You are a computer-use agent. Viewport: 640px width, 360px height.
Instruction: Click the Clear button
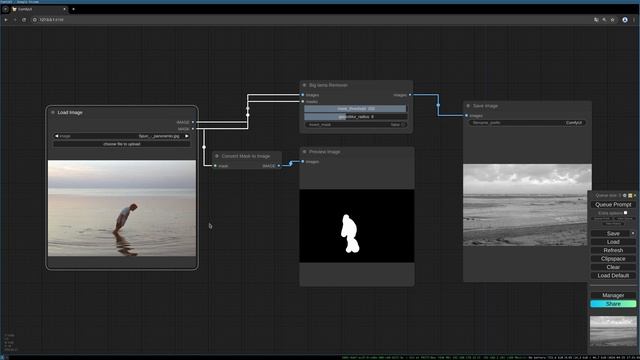tap(613, 267)
